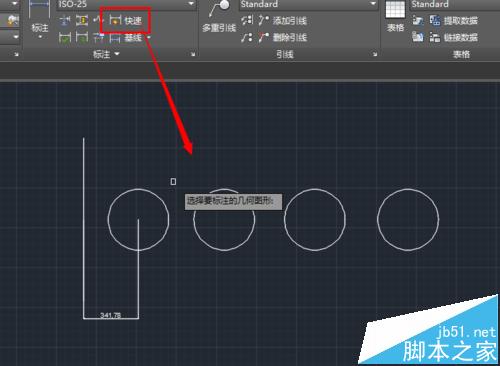The height and width of the screenshot is (366, 500).
Task: Click the partially visible icon at far-left ribbon edge
Action: [13, 21]
